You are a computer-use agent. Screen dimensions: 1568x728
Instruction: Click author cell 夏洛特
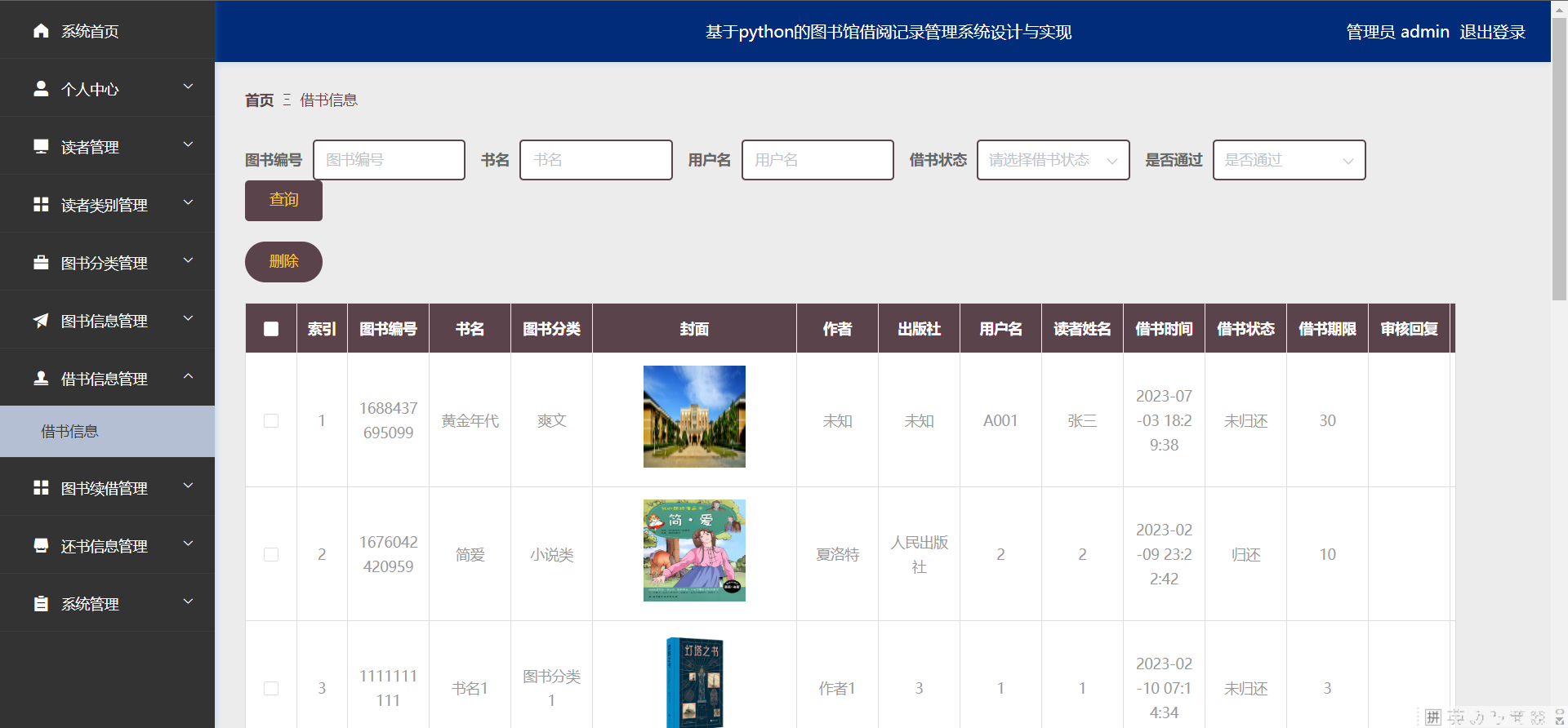837,554
